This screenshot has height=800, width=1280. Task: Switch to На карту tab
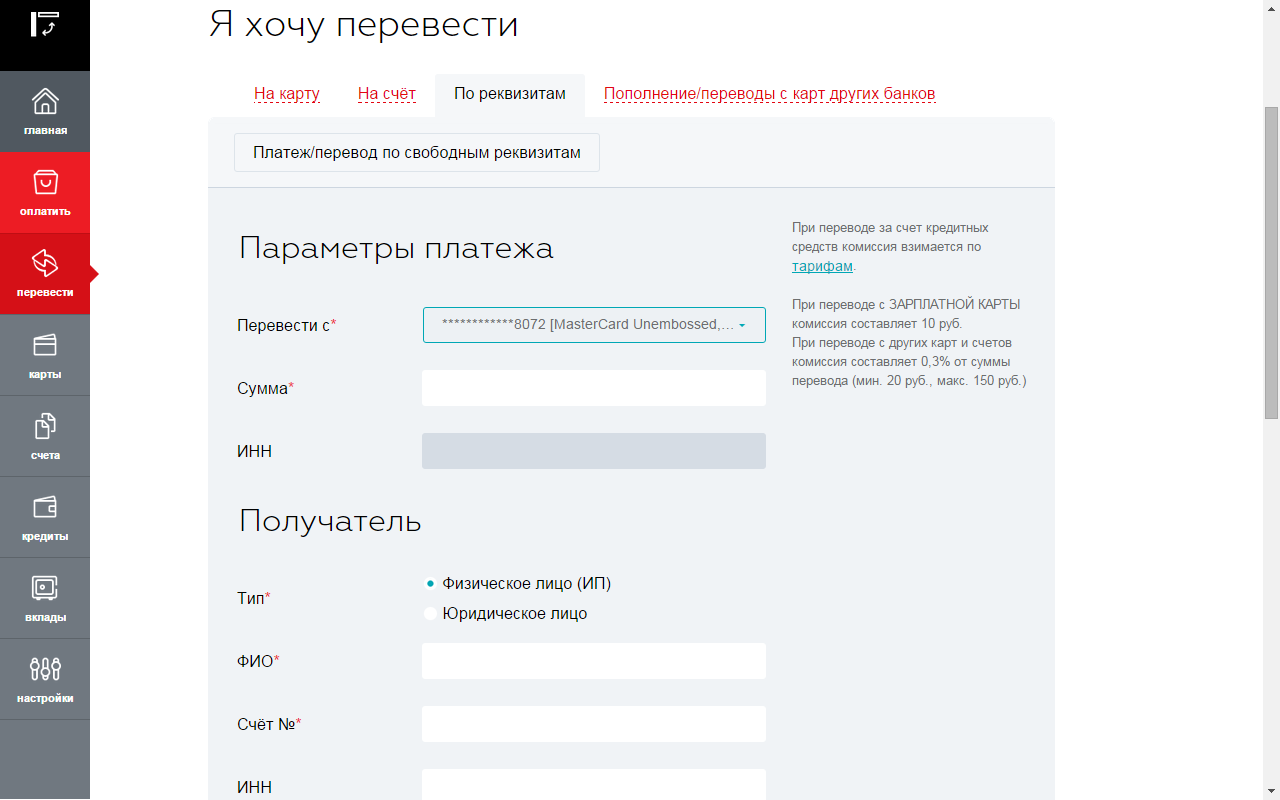tap(287, 94)
